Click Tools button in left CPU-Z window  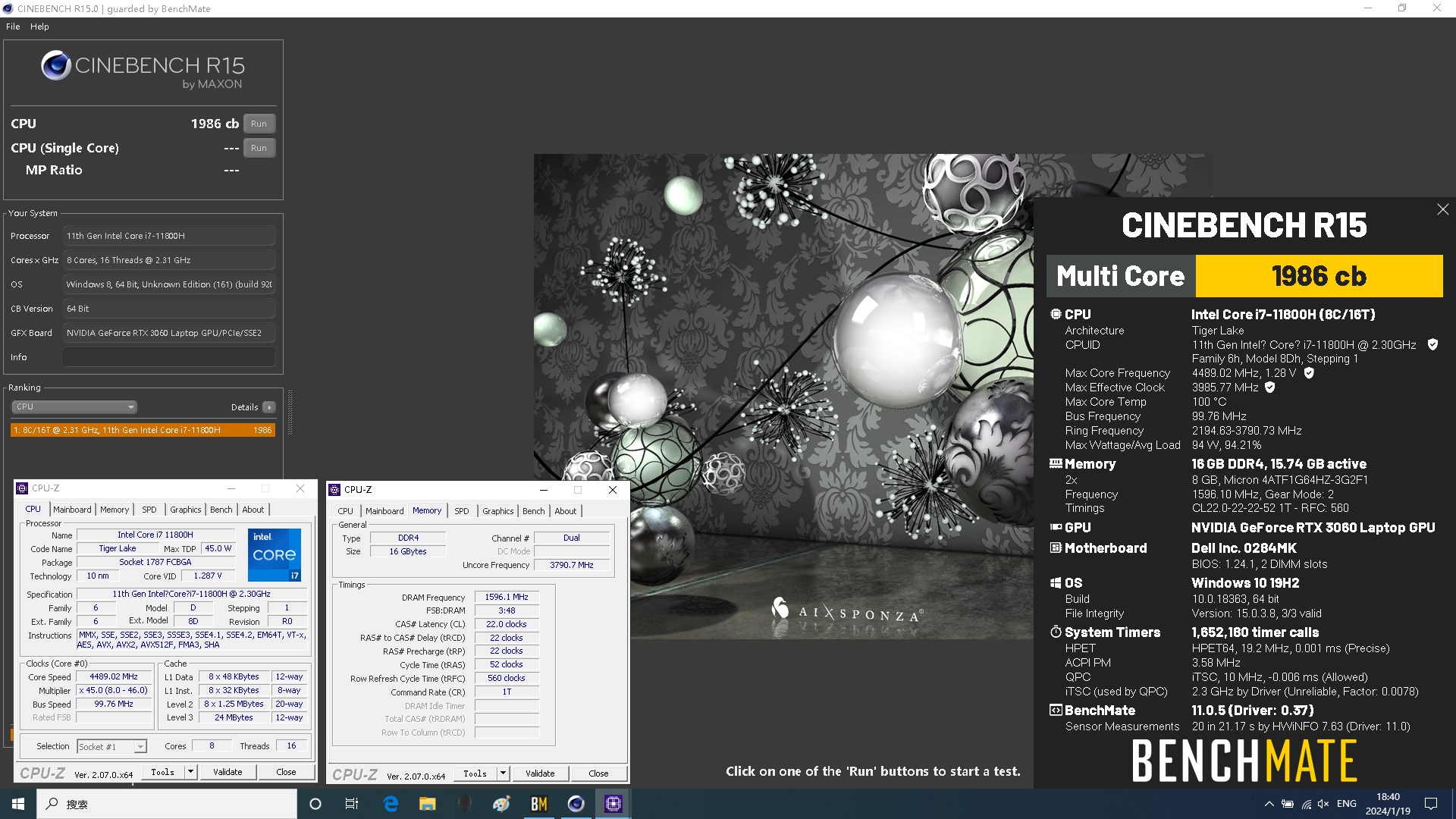162,772
